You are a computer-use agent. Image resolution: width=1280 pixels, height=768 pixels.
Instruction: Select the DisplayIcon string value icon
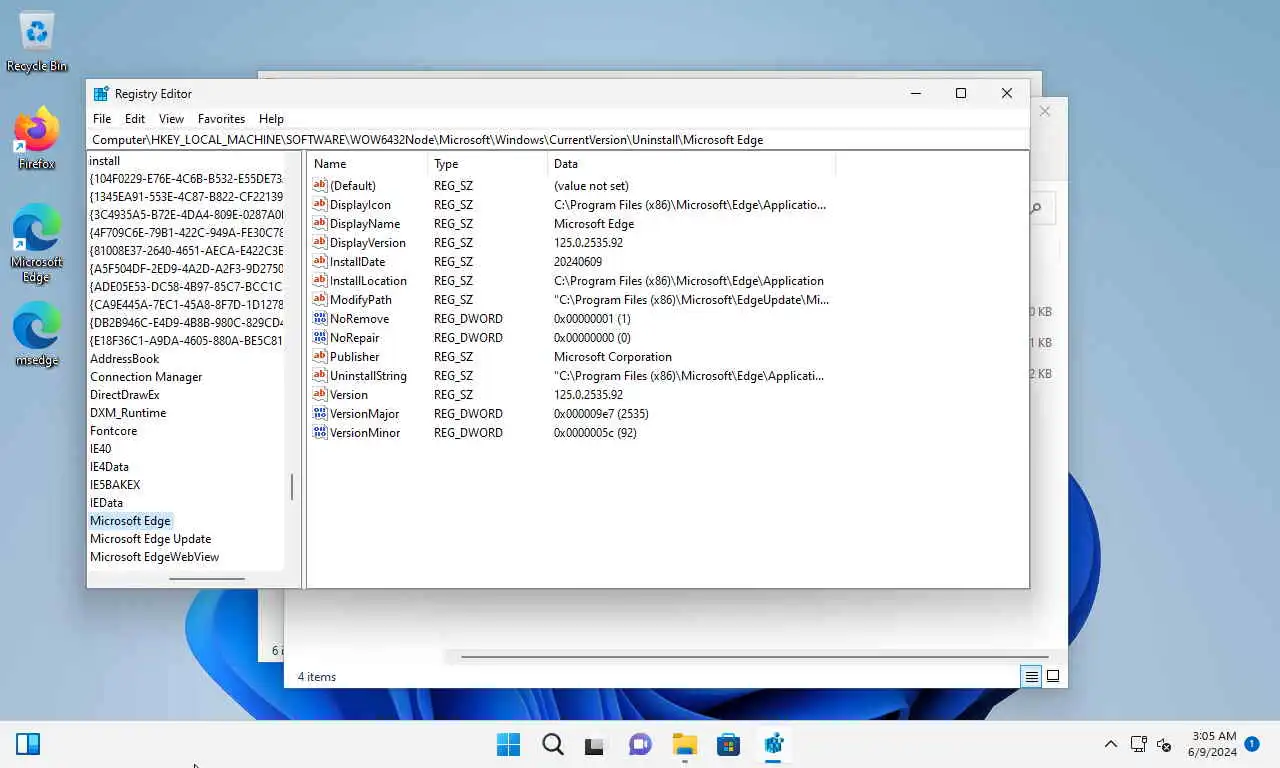tap(320, 205)
